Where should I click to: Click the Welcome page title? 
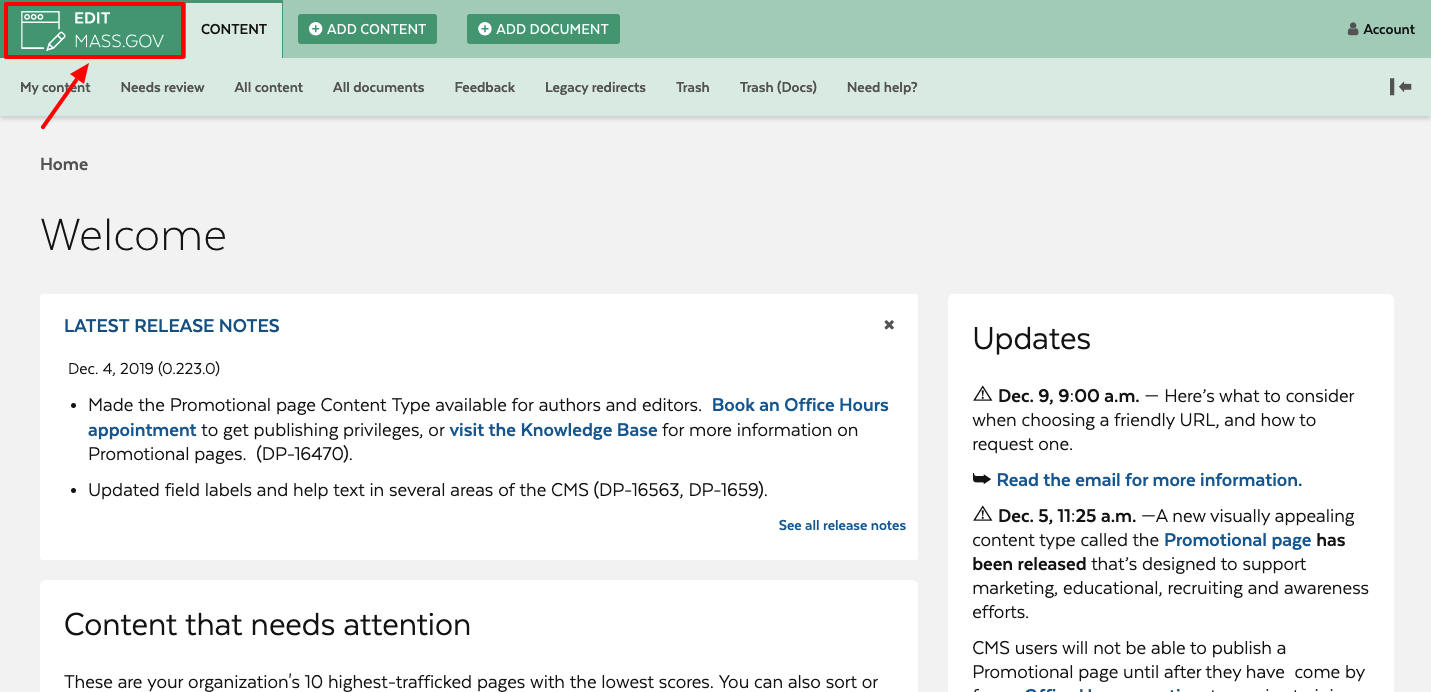(133, 235)
